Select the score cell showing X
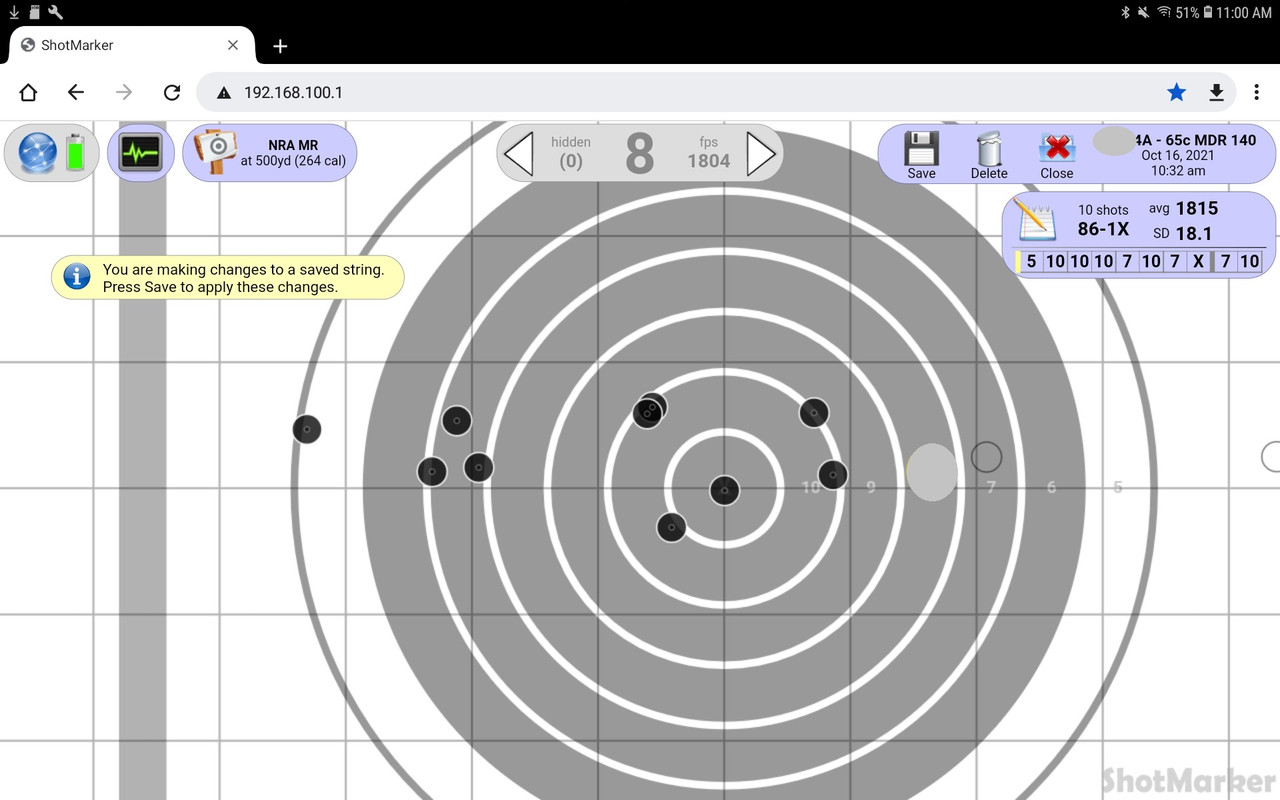1280x800 pixels. pos(1198,262)
